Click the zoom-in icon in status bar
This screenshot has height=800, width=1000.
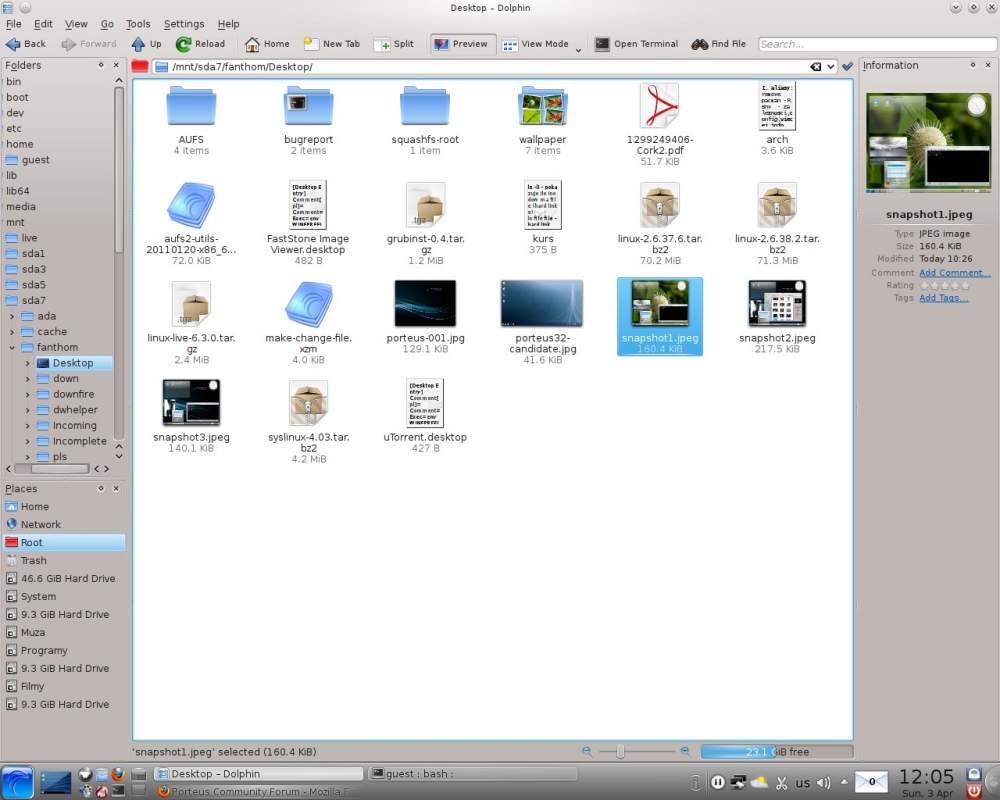pos(685,751)
